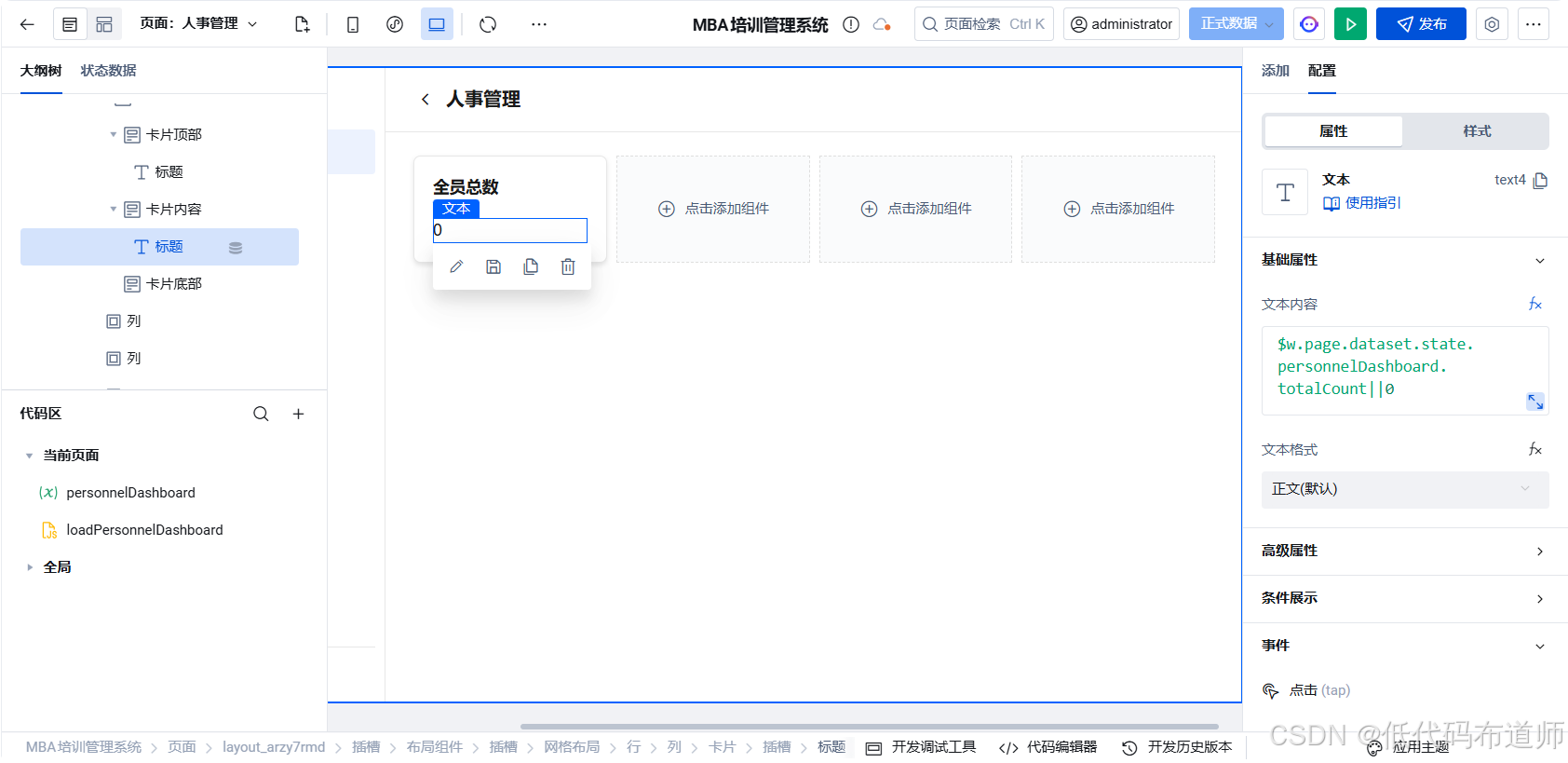Toggle fx expression for 文本格式

pos(1535,450)
